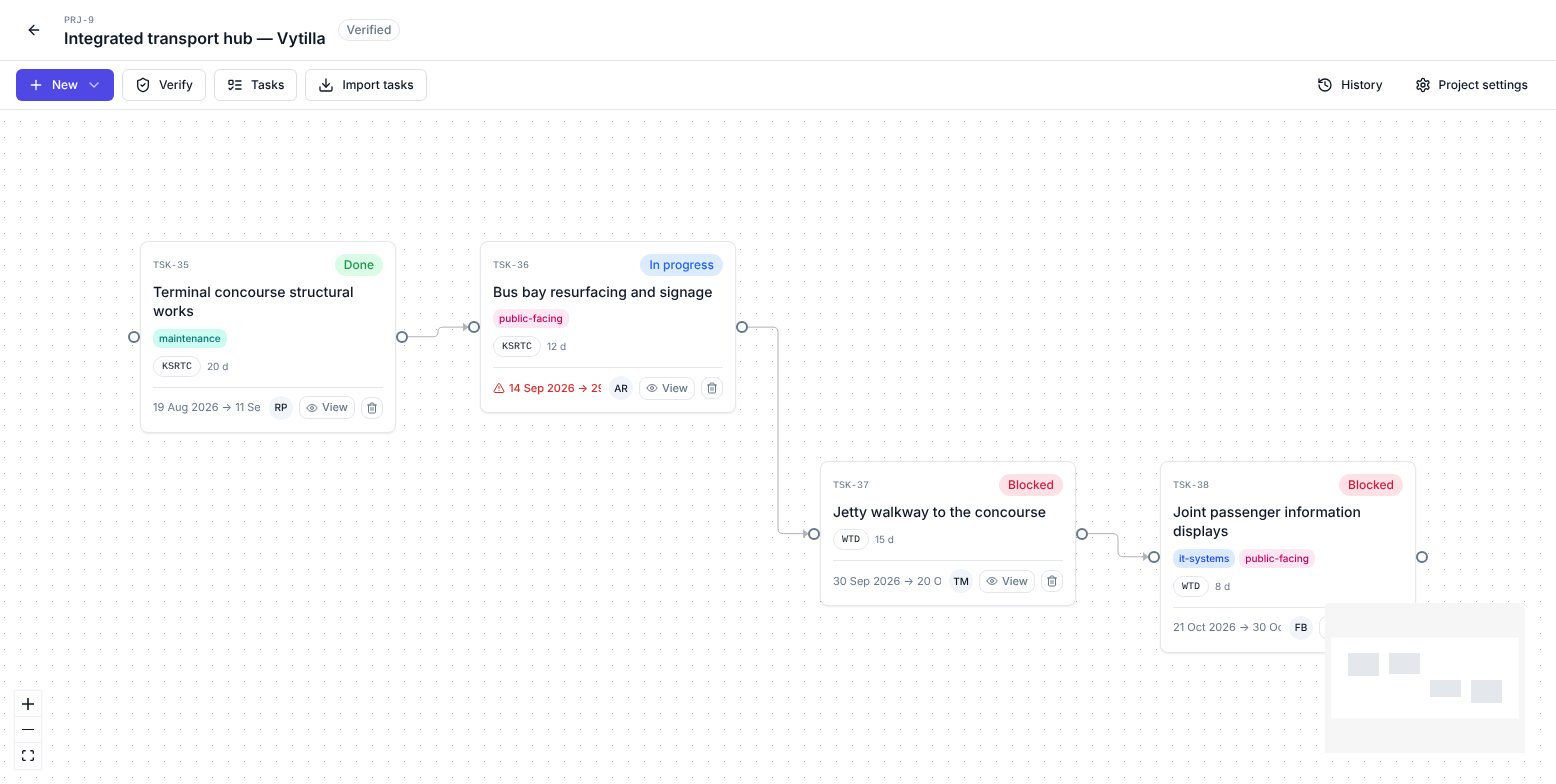Delete Bus bay resurfacing task via trash icon

pyautogui.click(x=711, y=388)
